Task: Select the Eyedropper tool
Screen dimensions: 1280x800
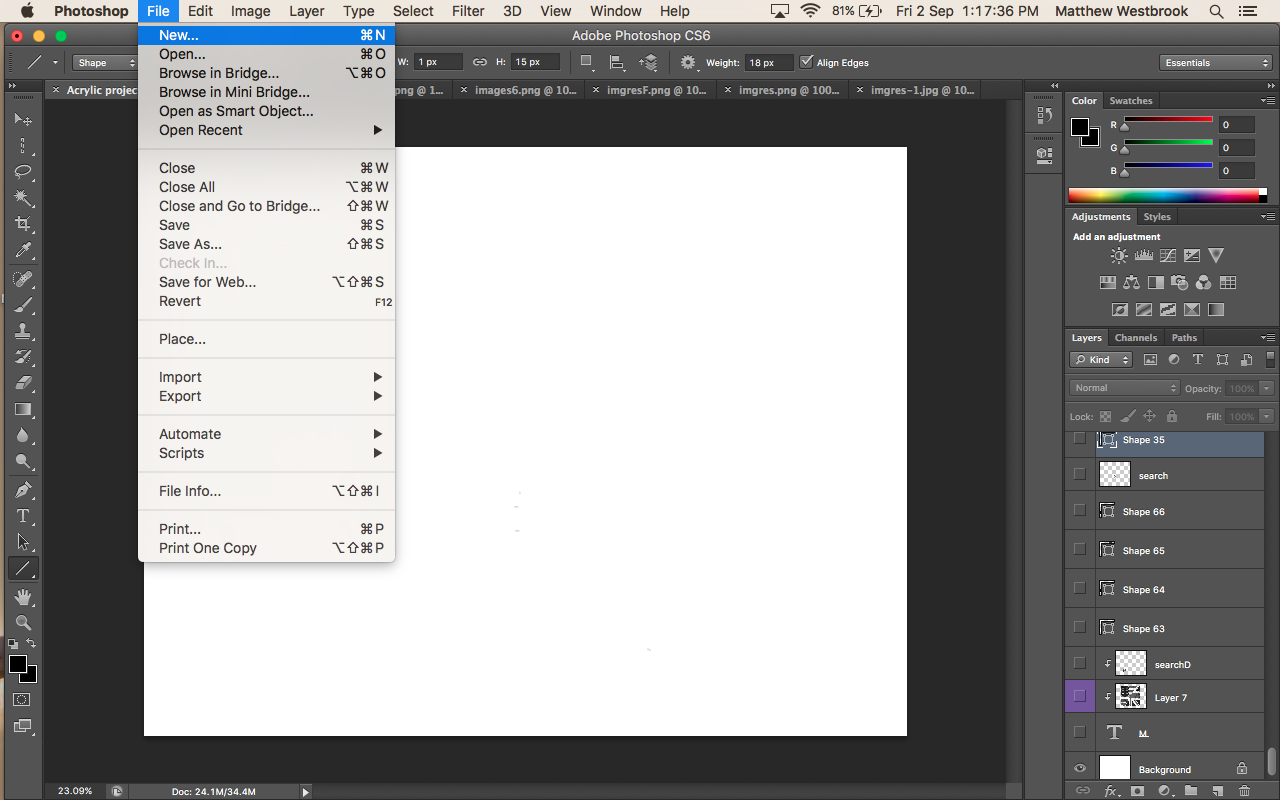Action: coord(23,250)
